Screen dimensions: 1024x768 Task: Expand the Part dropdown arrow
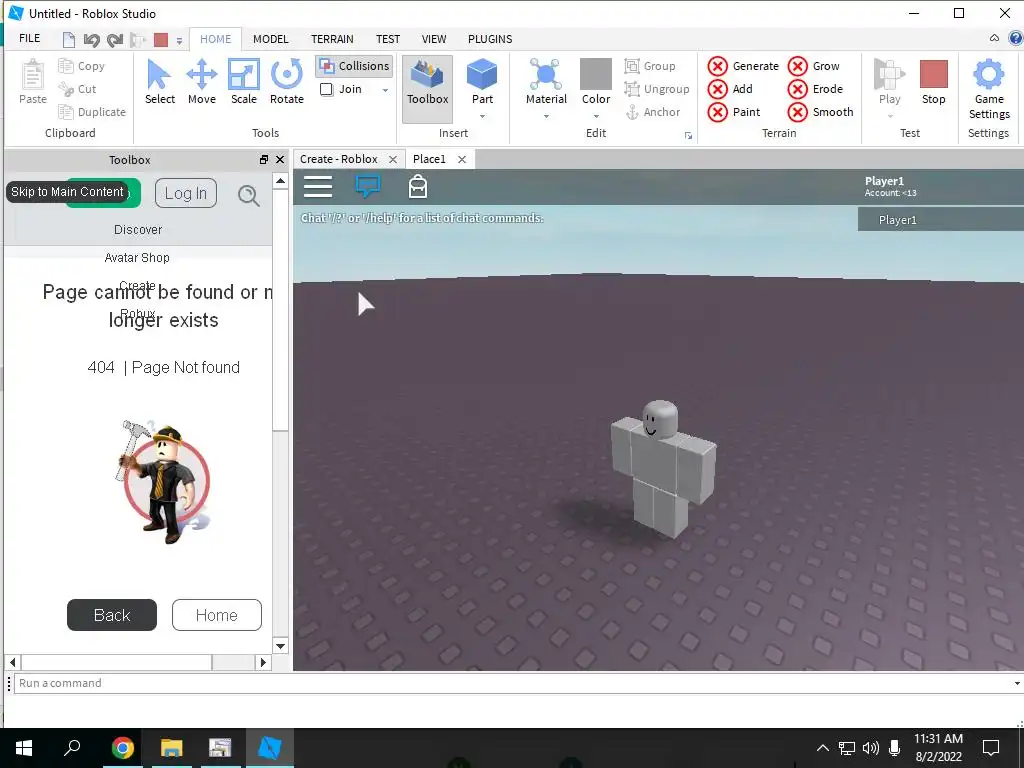[482, 116]
